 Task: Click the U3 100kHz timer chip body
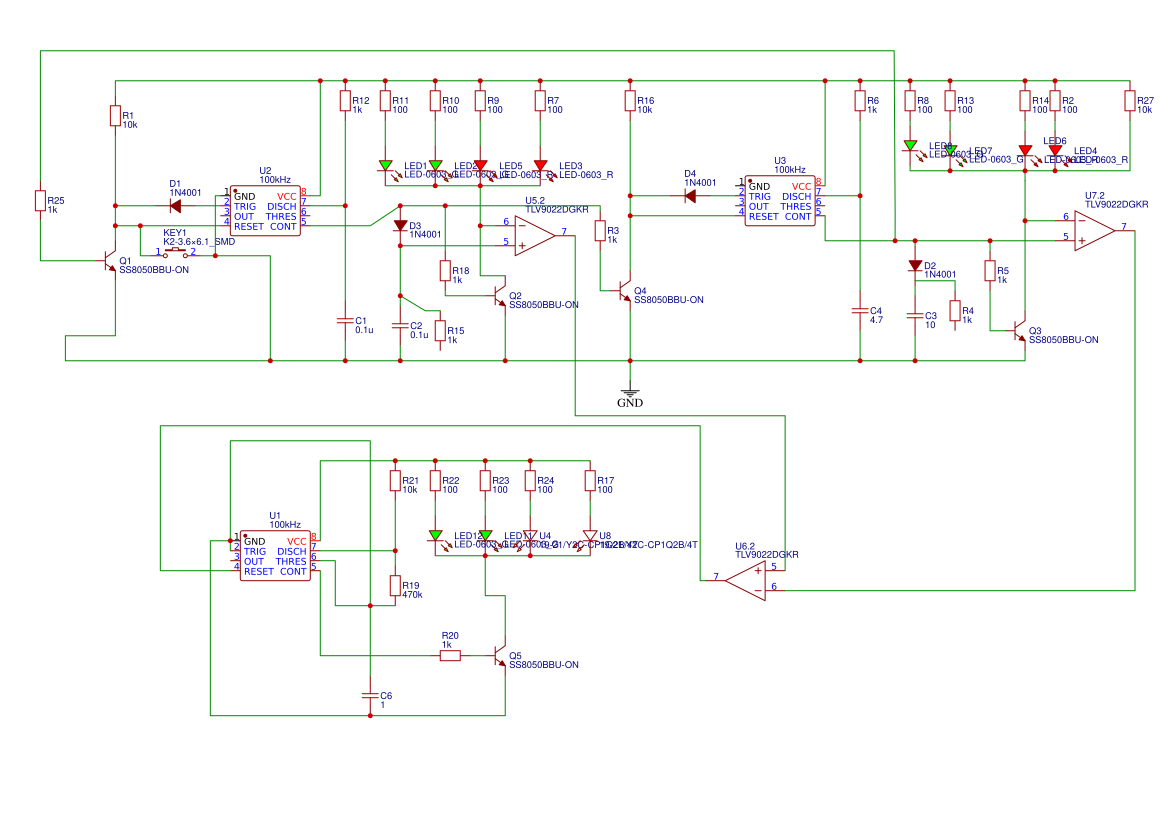pyautogui.click(x=781, y=201)
